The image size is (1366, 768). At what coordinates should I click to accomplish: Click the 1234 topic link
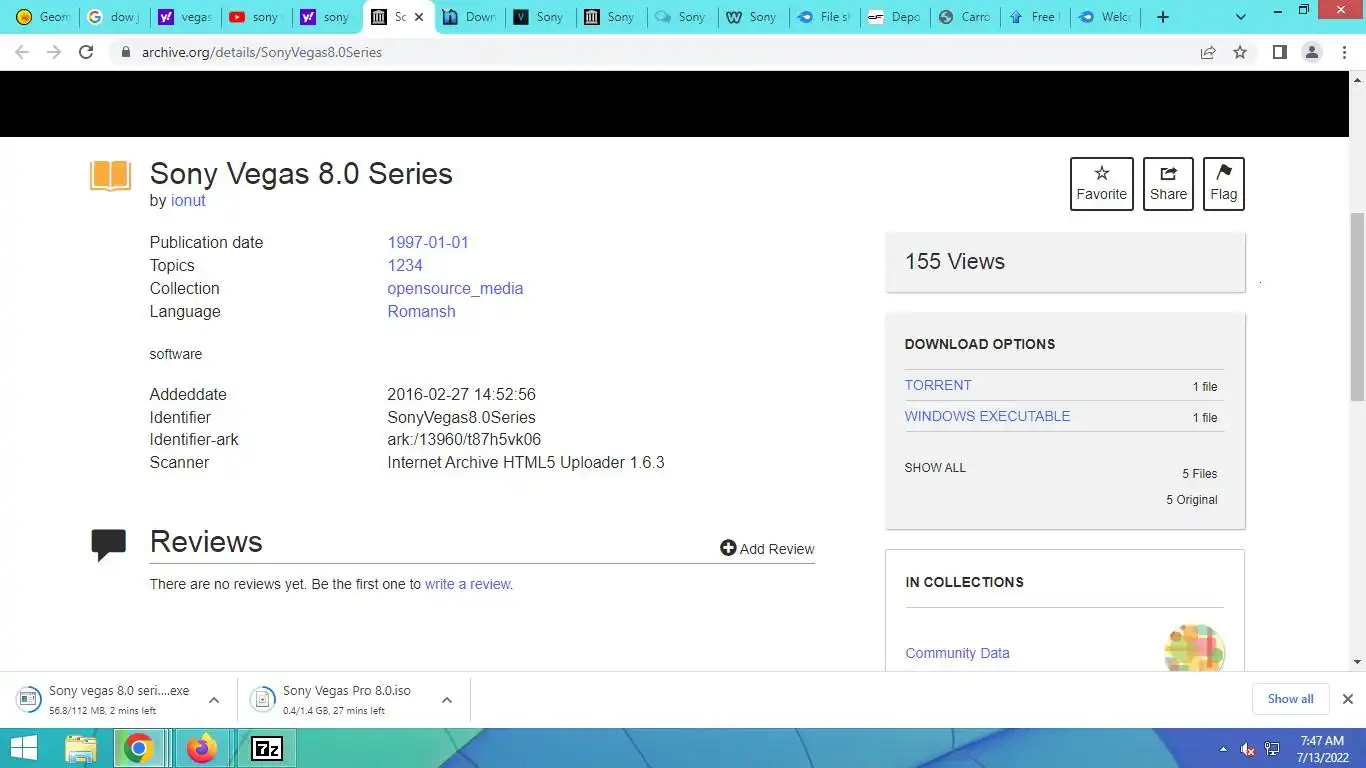(x=405, y=265)
